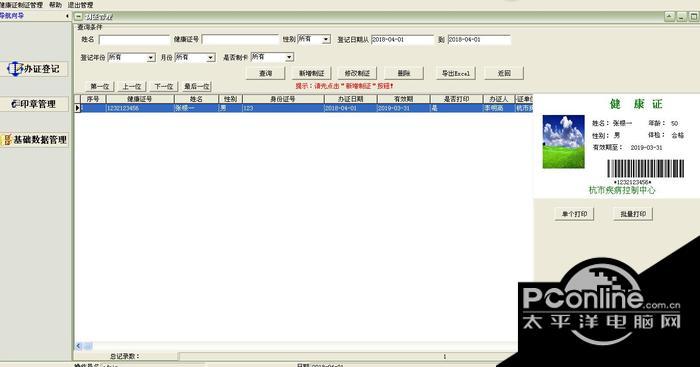700x367 pixels.
Task: Sort by the 有效期 column header
Action: [x=404, y=99]
